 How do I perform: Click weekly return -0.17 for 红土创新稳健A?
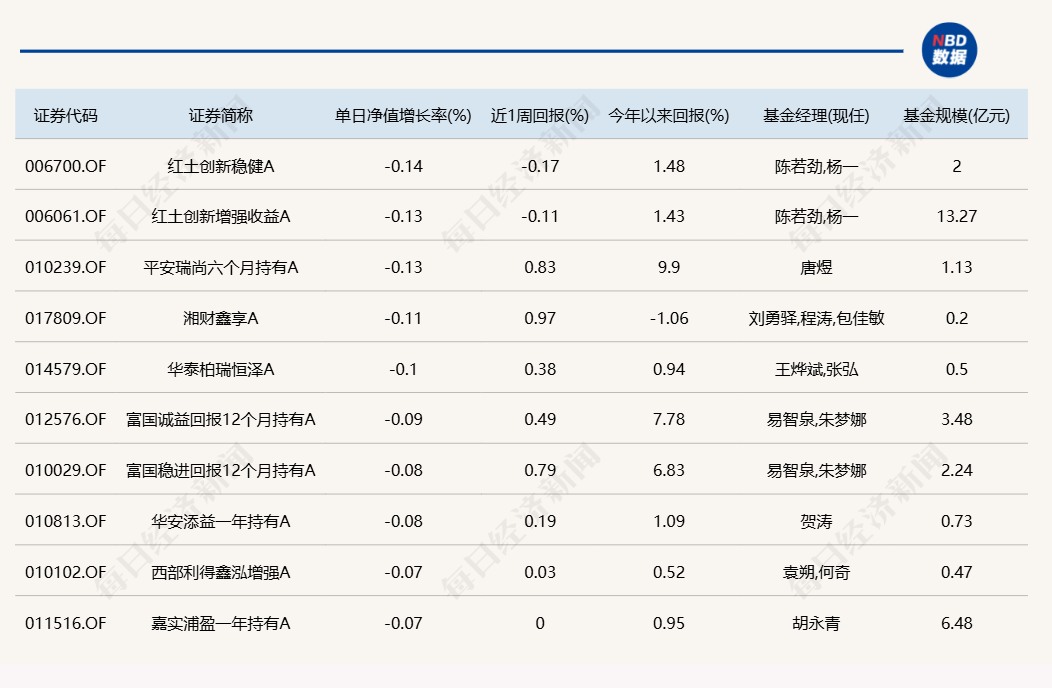click(x=540, y=166)
